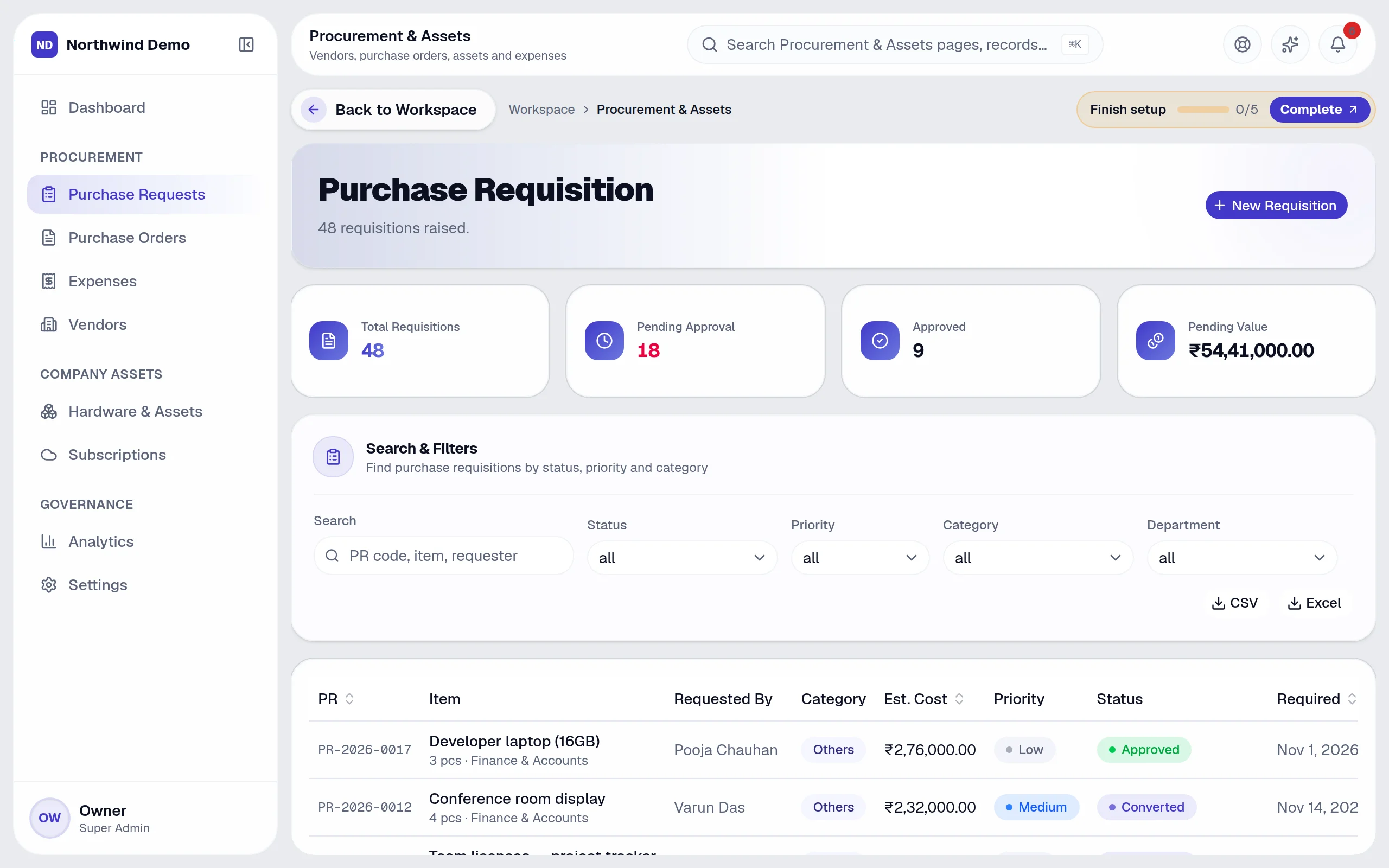Click the Pending Approval clock icon

604,341
